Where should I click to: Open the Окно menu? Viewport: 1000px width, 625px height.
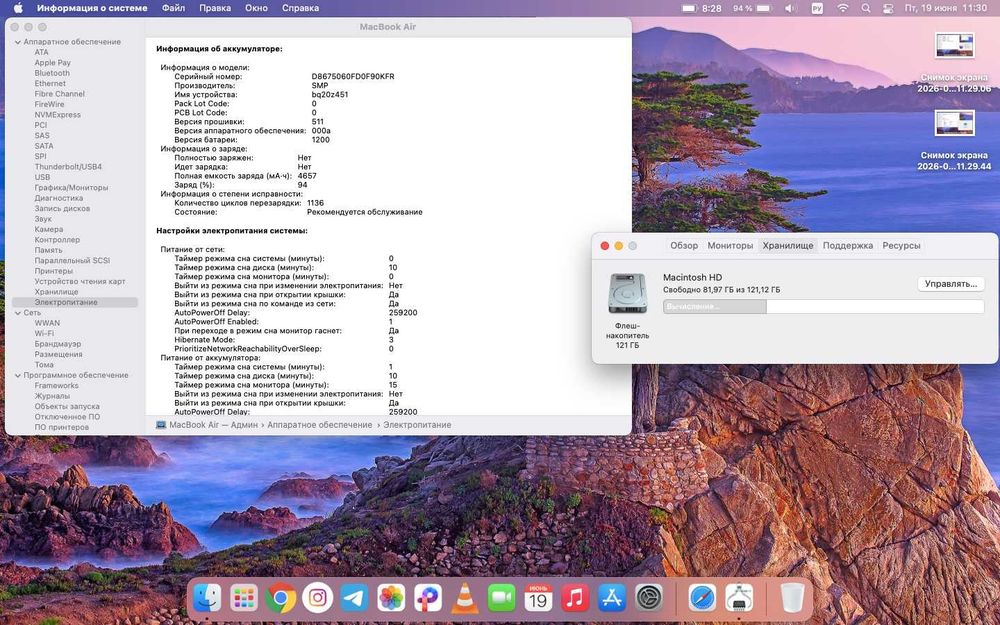256,8
